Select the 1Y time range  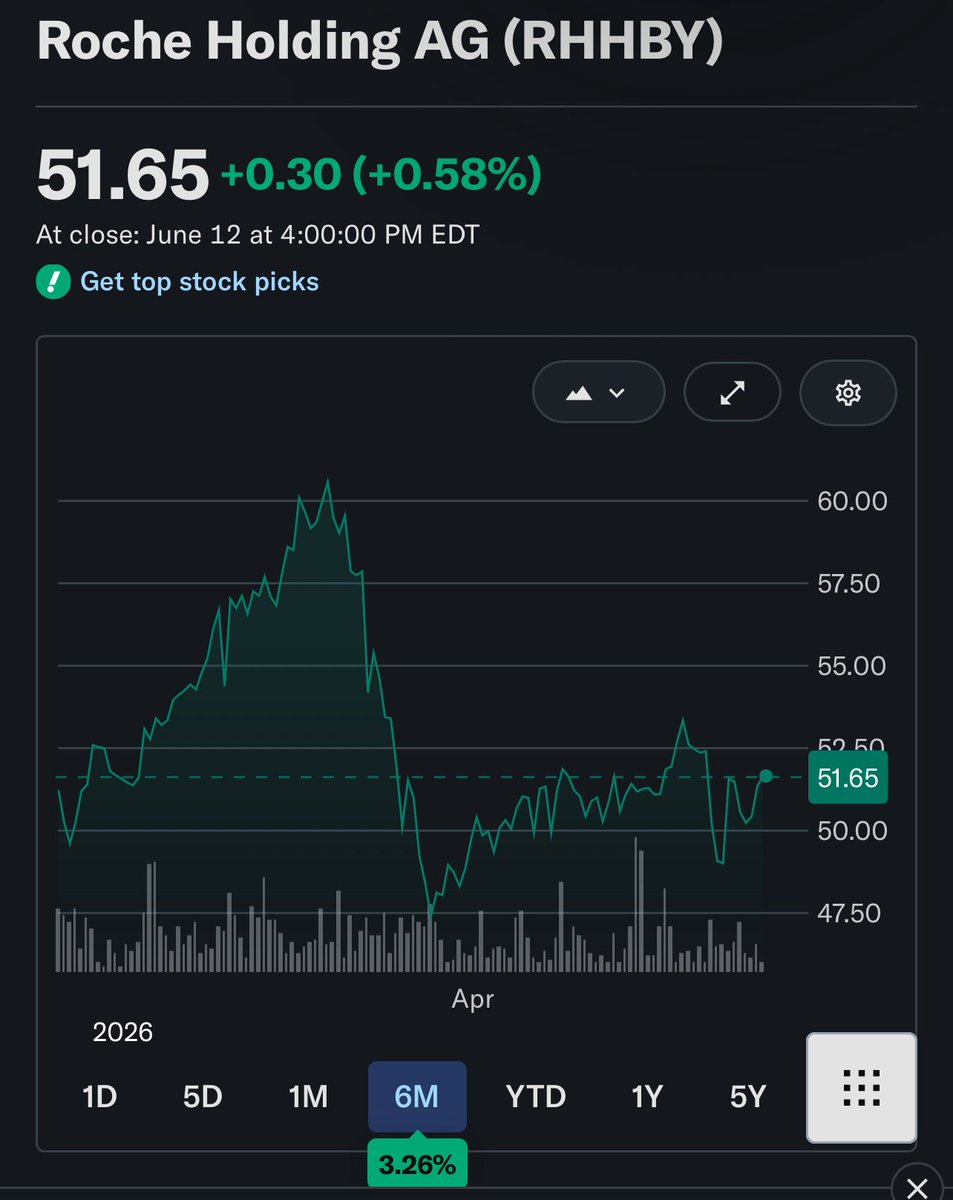coord(647,1097)
